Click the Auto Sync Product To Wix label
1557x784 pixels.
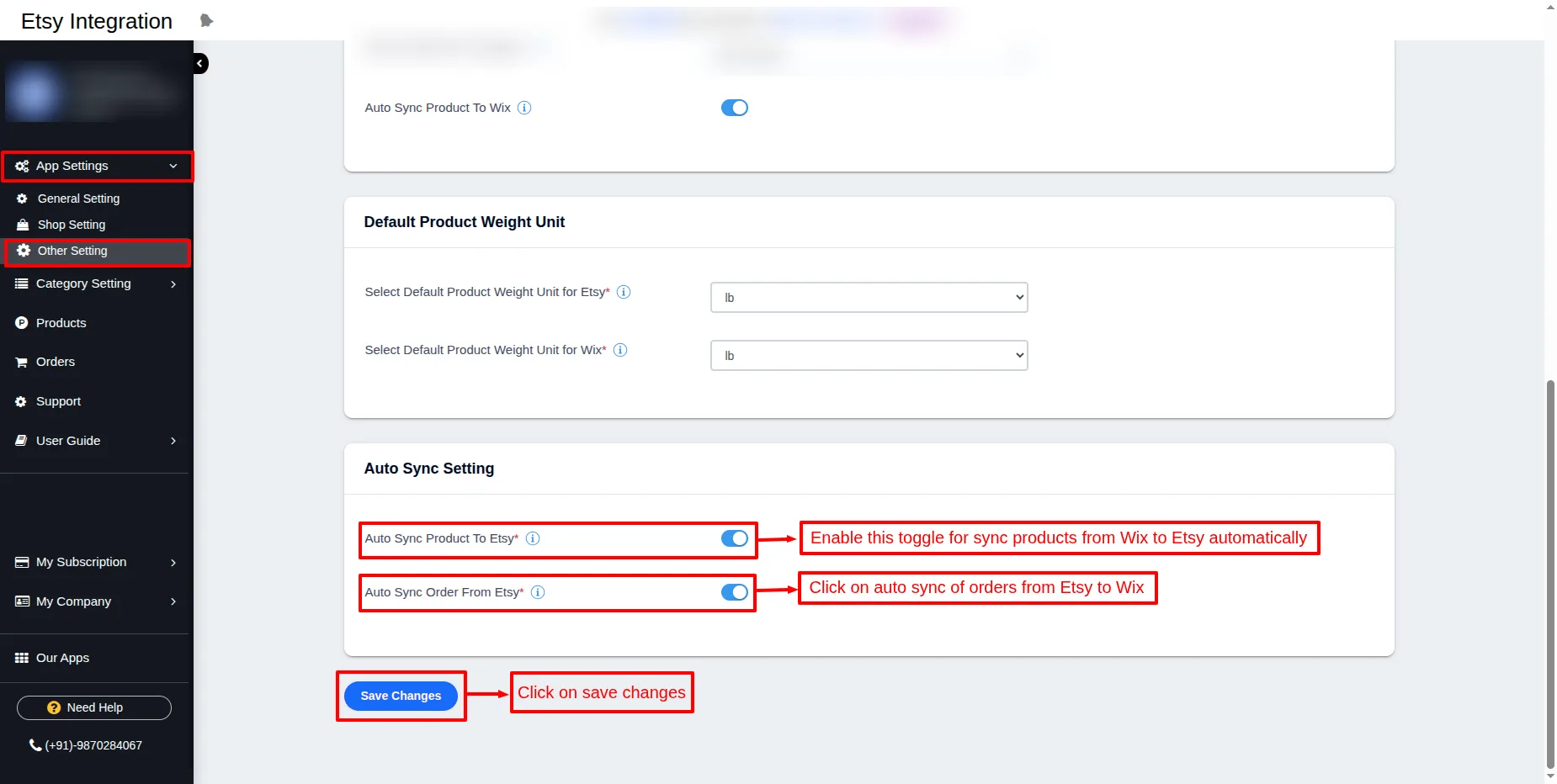pos(438,108)
